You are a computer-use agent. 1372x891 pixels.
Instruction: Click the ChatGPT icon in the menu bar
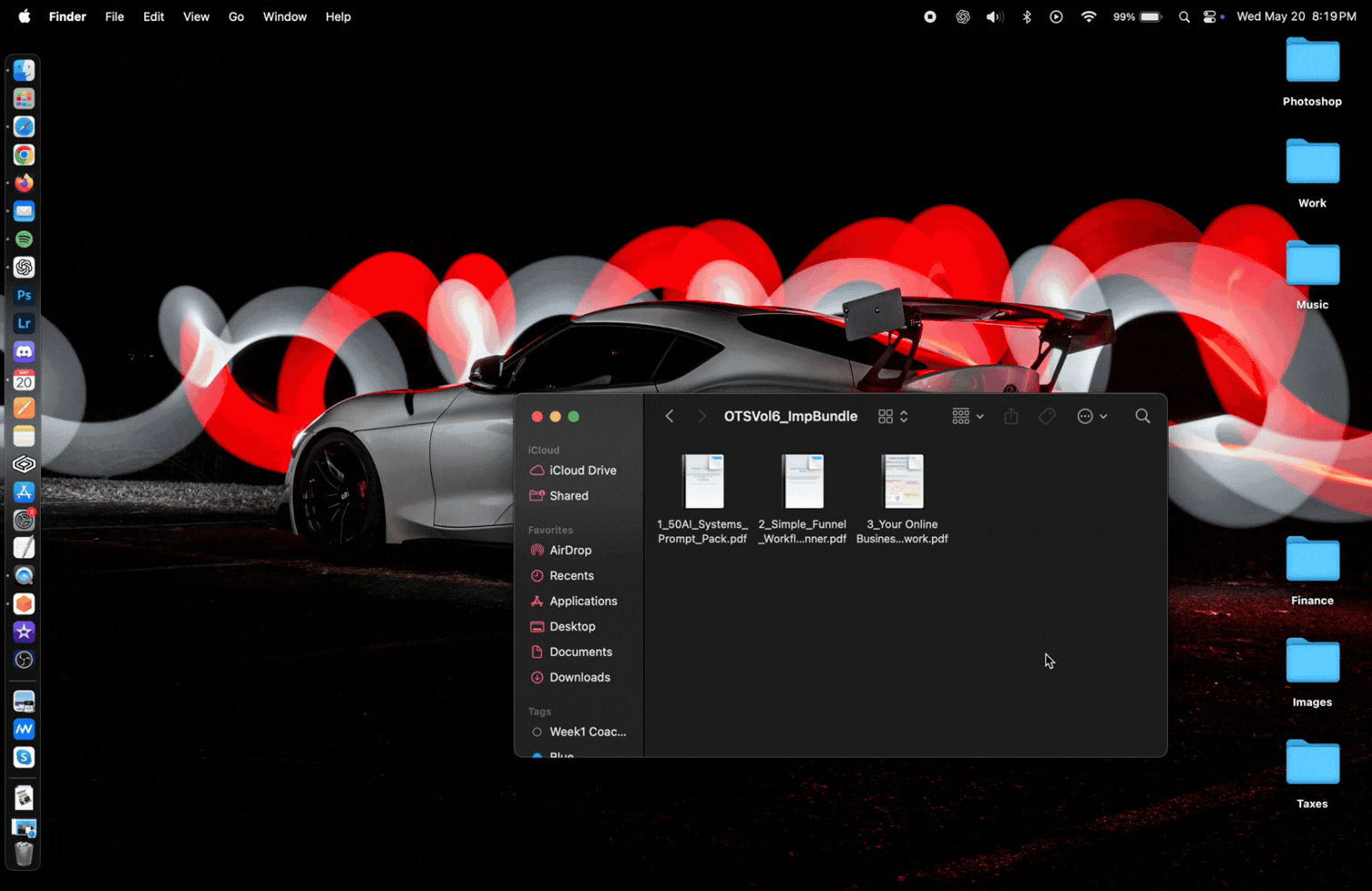(963, 16)
